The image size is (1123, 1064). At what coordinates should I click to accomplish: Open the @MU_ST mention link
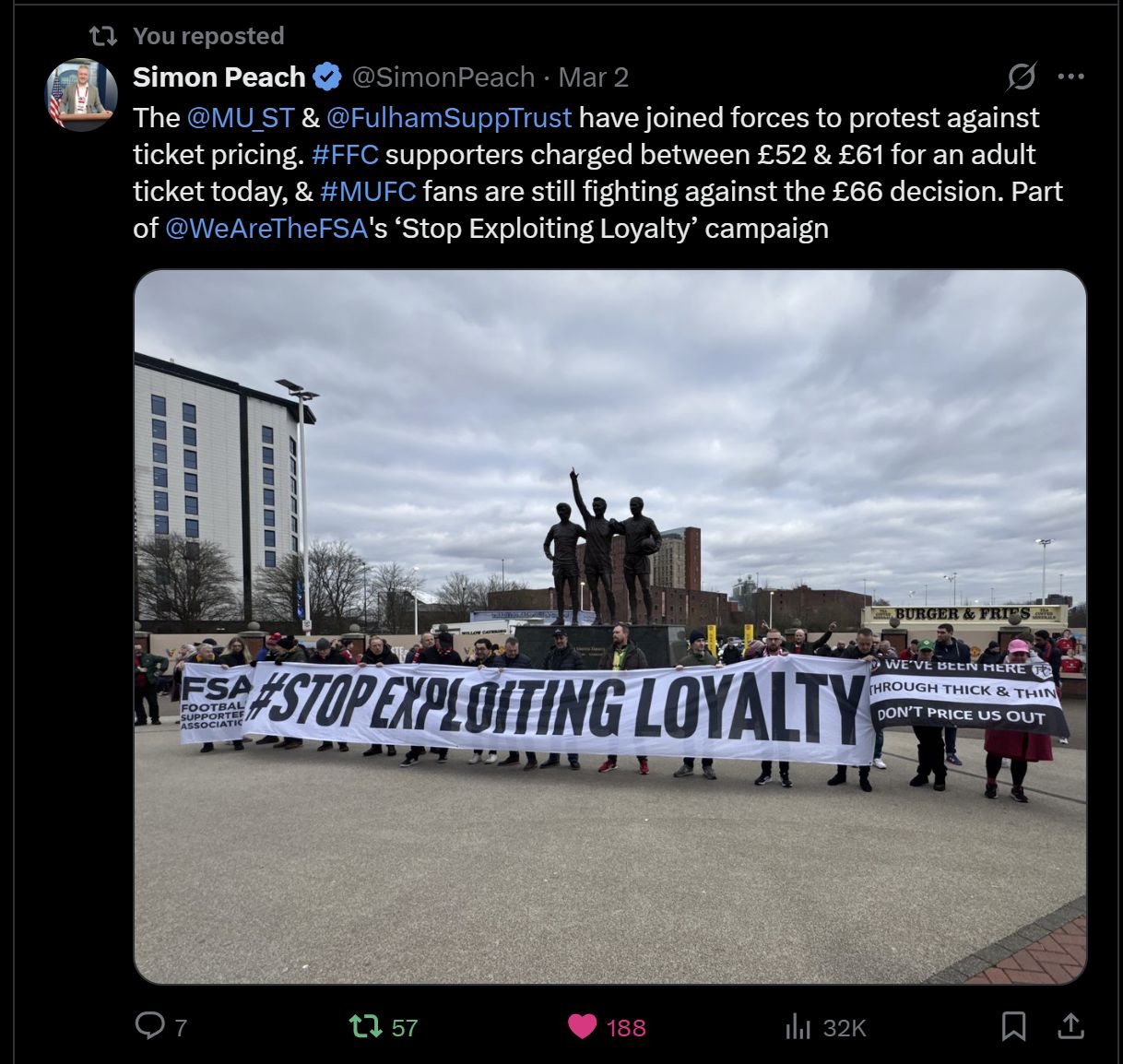click(x=241, y=117)
